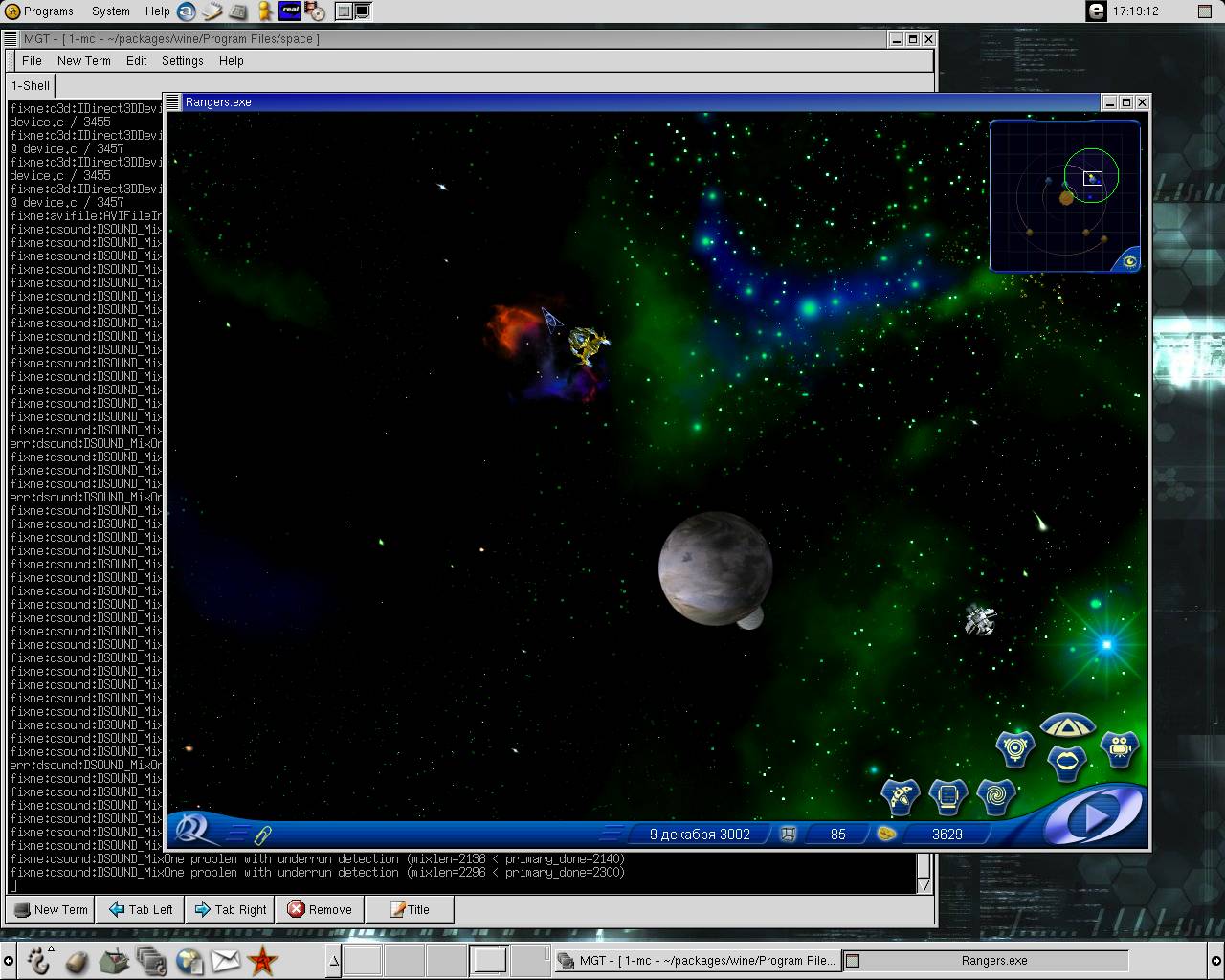Click the triangle dome button above lips icon
This screenshot has width=1225, height=980.
(1067, 724)
